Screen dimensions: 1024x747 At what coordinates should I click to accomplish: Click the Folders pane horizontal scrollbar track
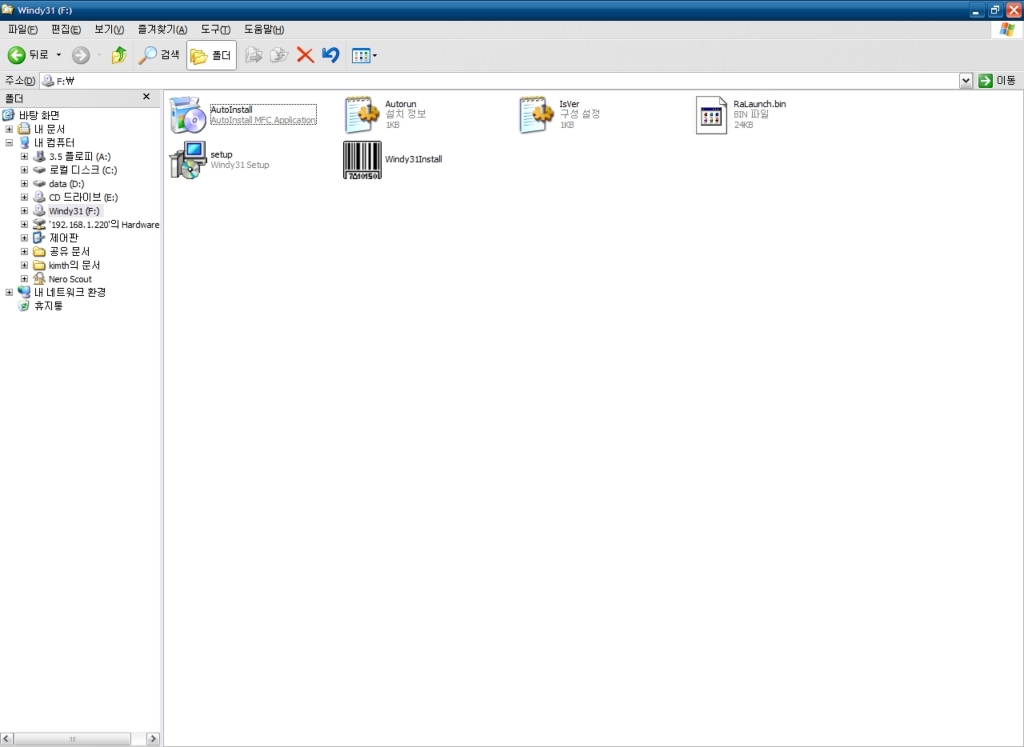80,739
